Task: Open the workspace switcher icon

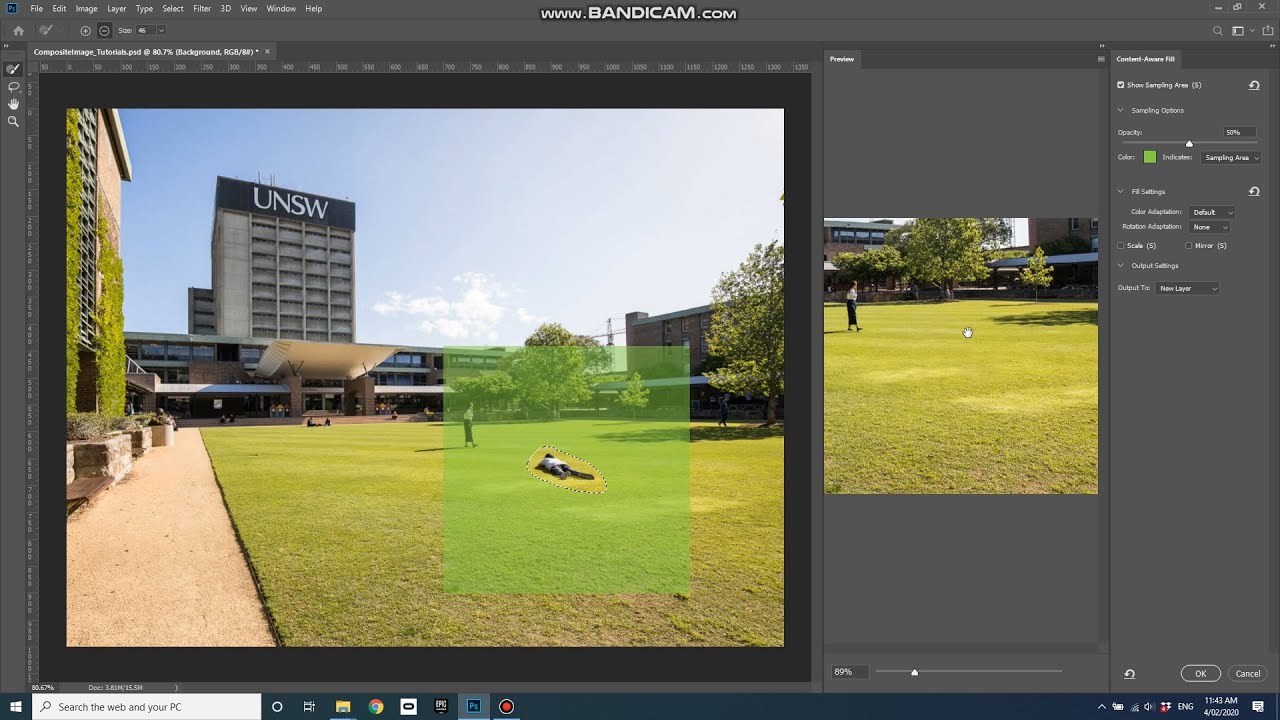Action: (1240, 31)
